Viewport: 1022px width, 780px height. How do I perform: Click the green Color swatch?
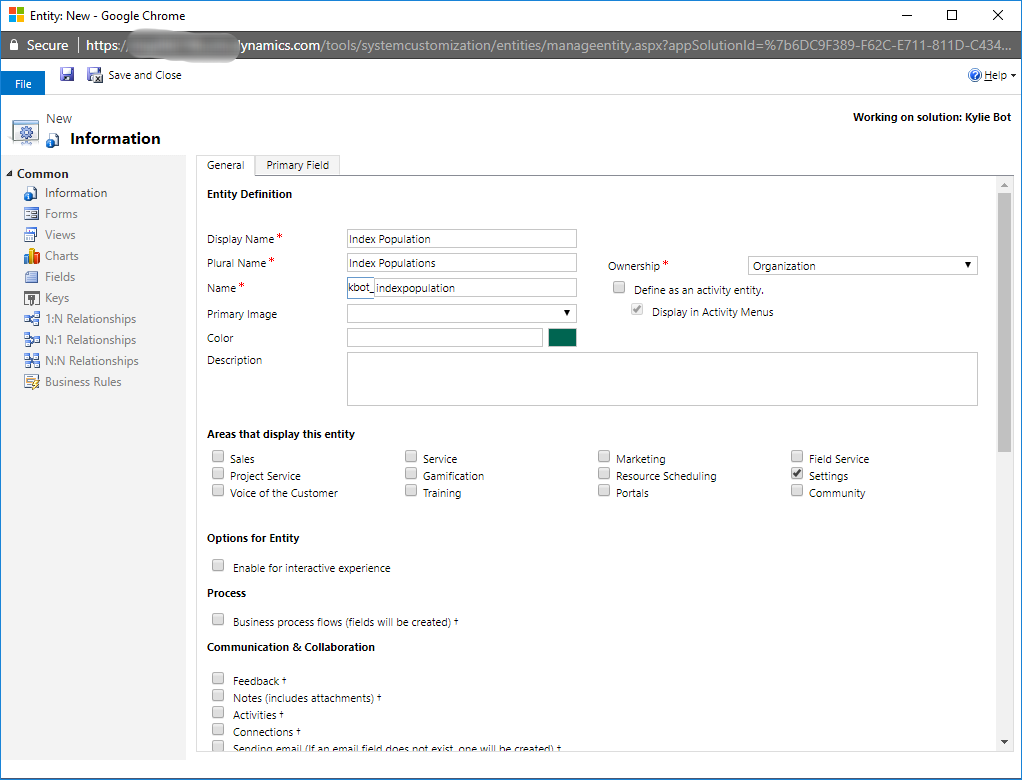click(x=562, y=338)
